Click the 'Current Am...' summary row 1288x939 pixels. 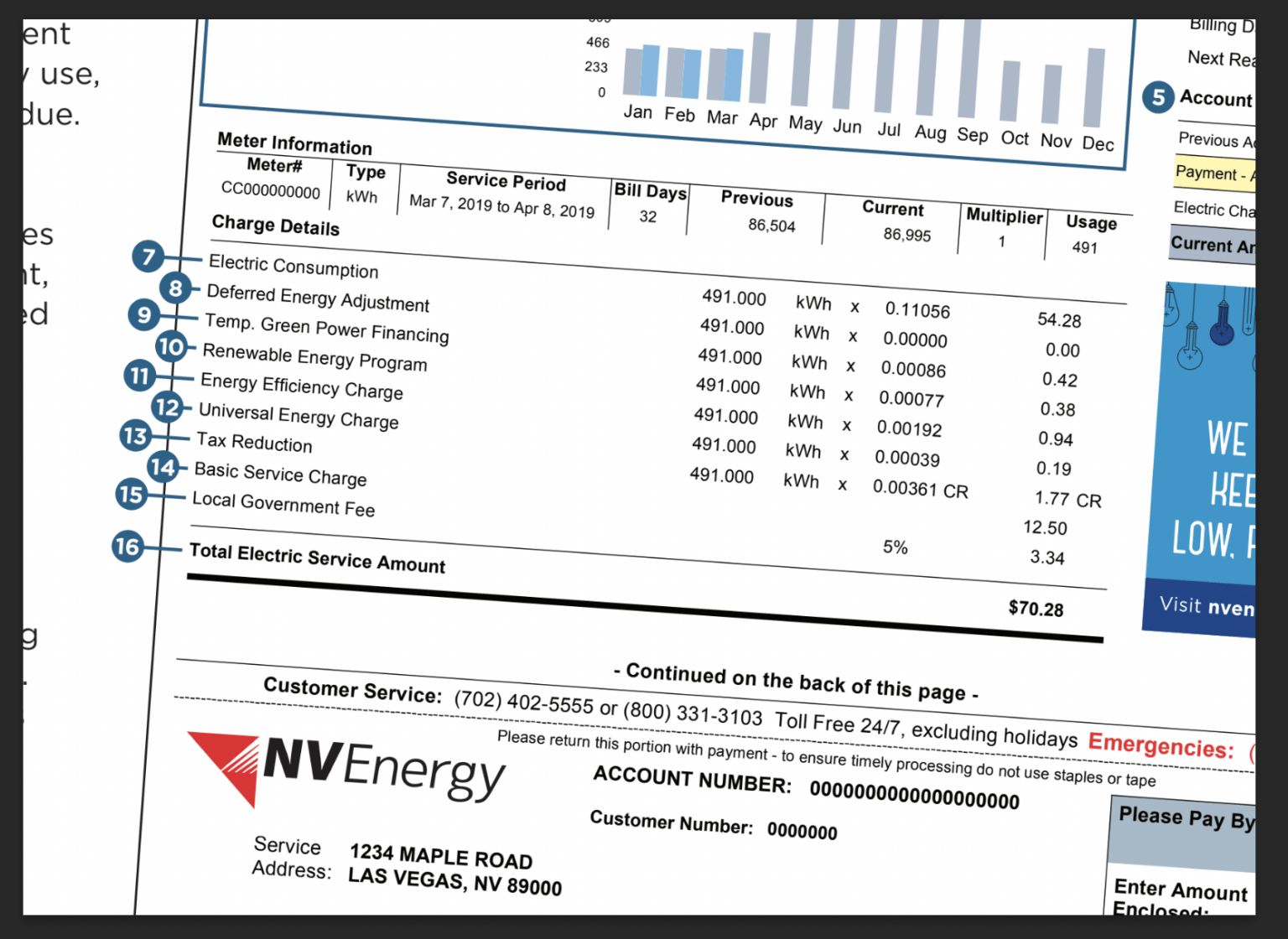[x=1213, y=244]
